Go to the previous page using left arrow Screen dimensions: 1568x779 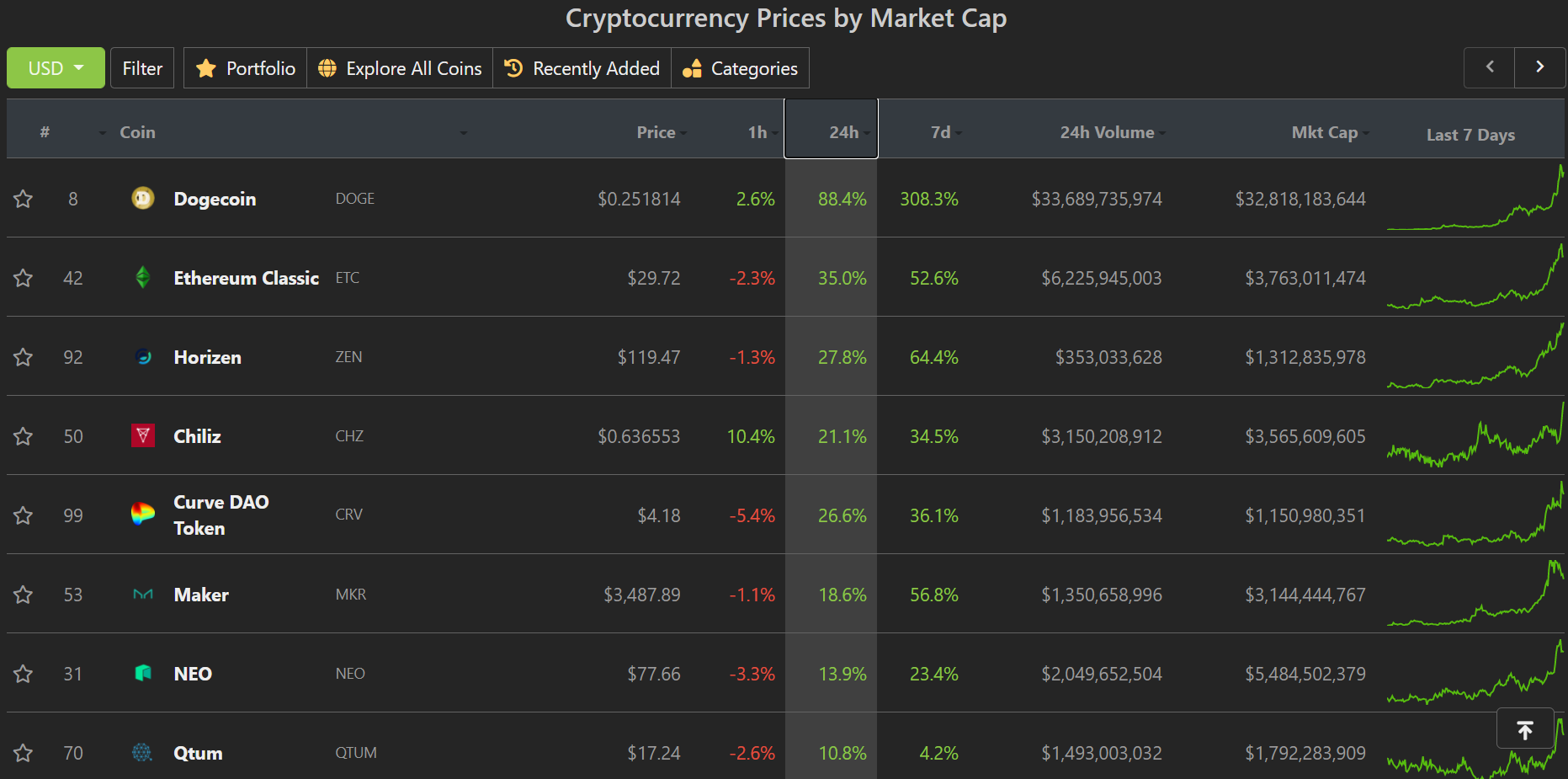(1489, 67)
